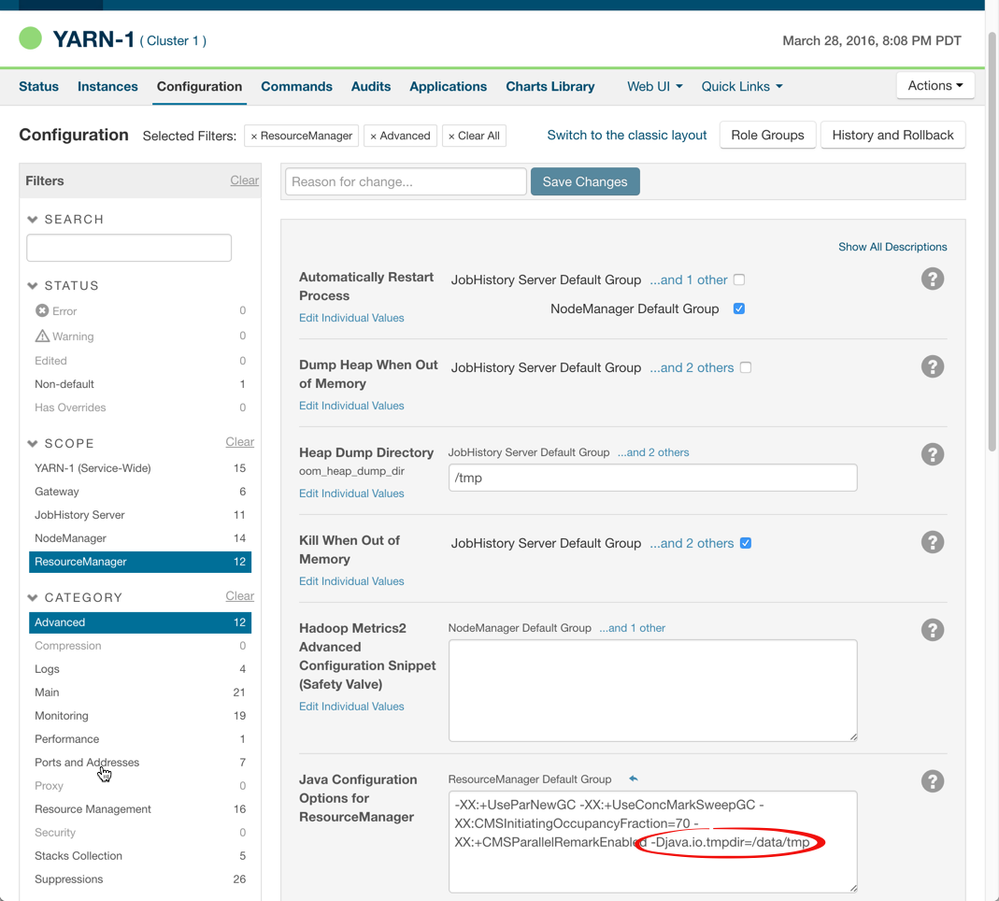Select JobHistory Server scope filter

[140, 515]
